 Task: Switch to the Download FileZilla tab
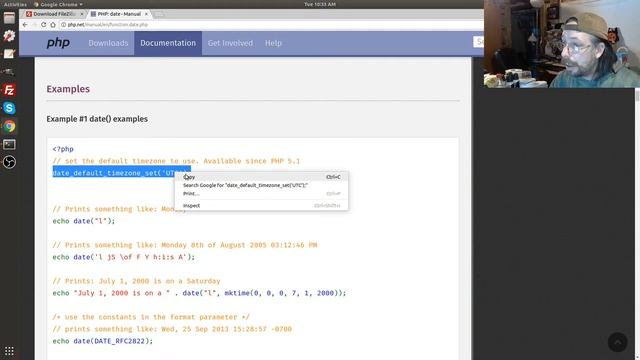(x=53, y=14)
